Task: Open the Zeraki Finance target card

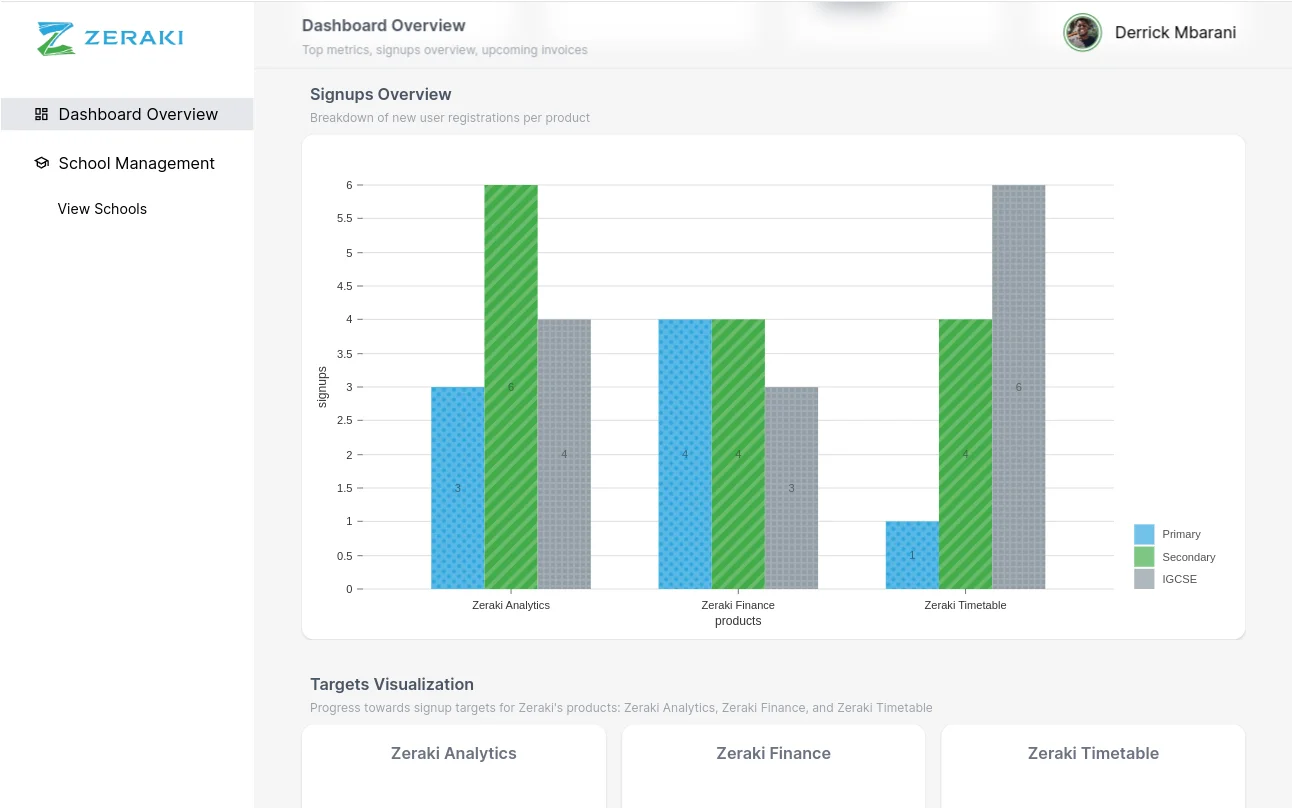Action: click(773, 766)
